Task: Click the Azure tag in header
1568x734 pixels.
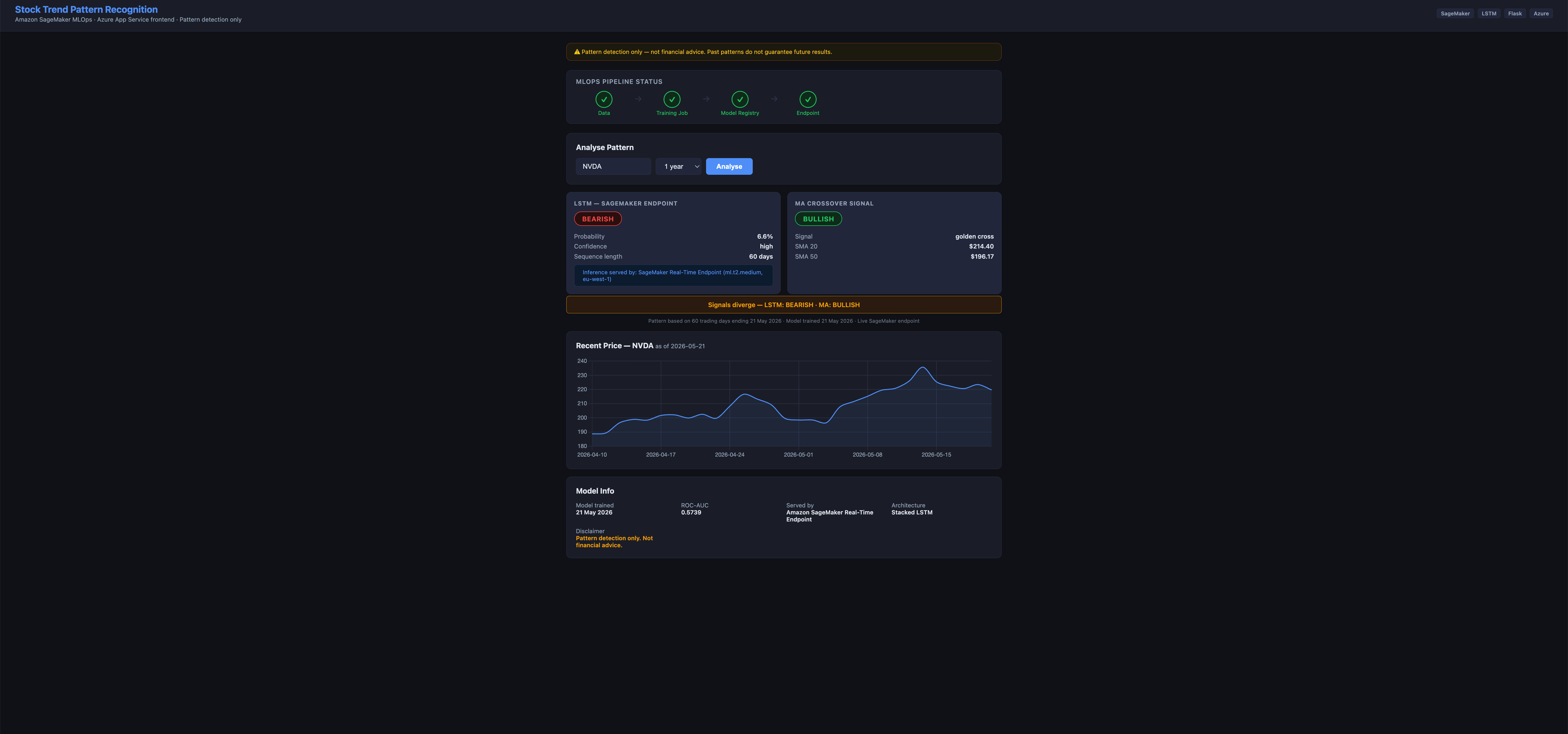Action: tap(1541, 13)
